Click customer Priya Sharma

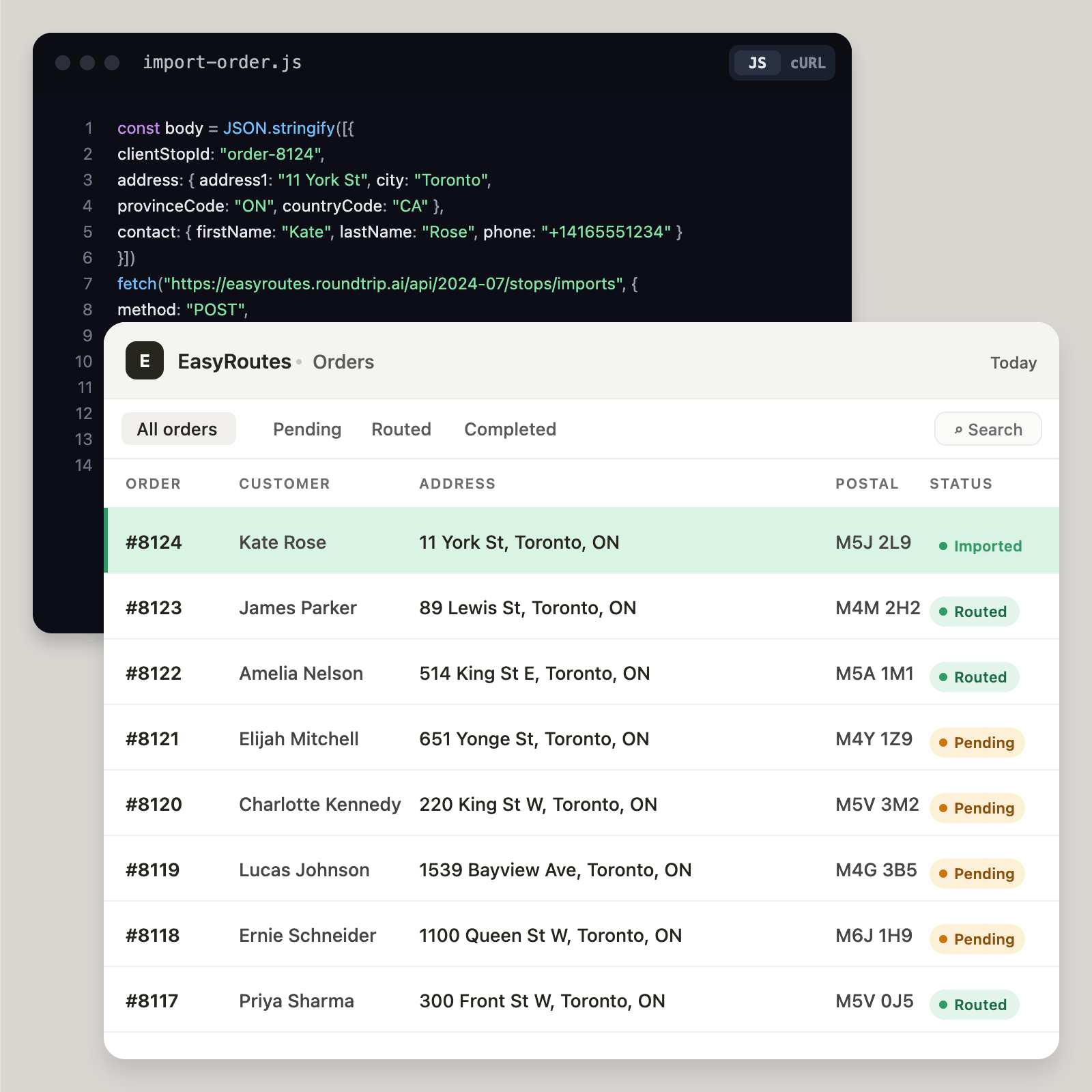pos(296,1001)
